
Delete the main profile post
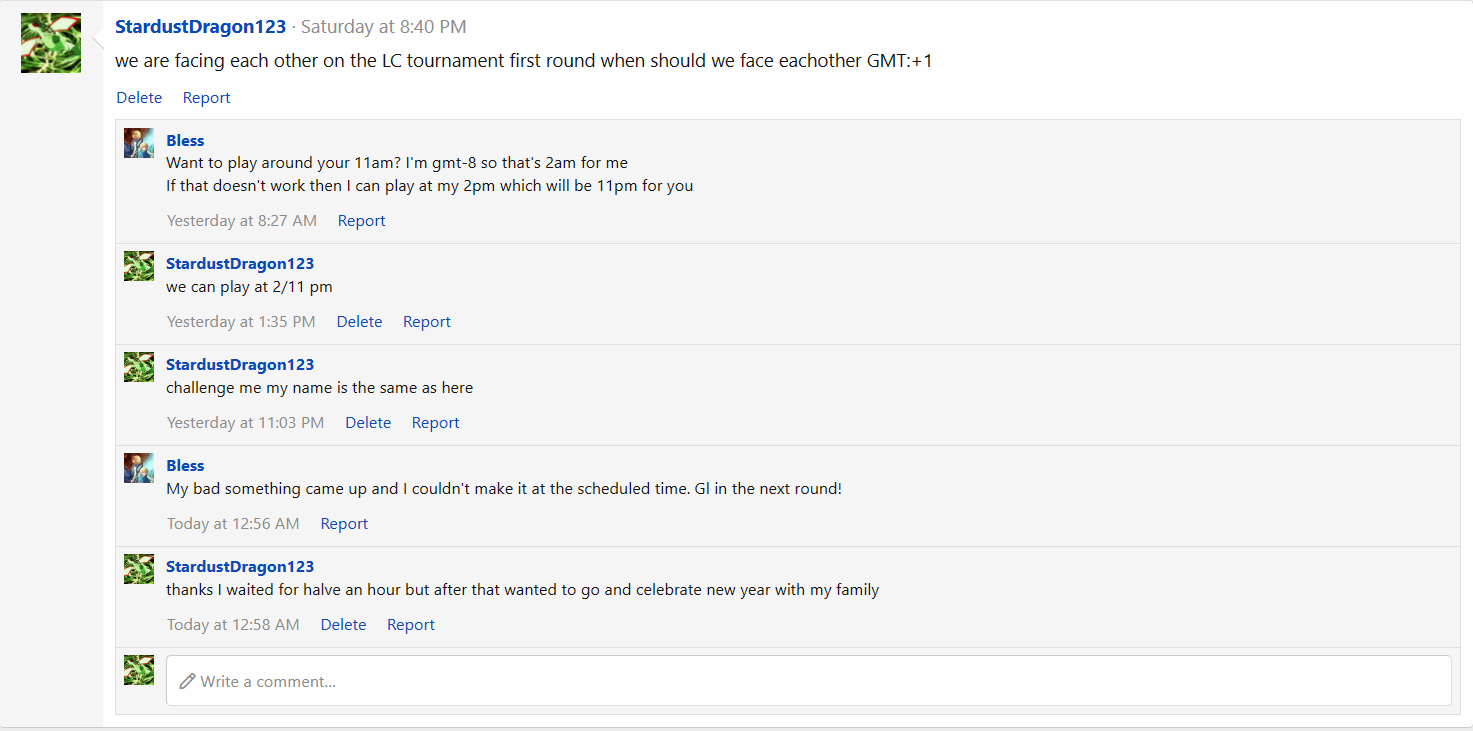pos(139,98)
